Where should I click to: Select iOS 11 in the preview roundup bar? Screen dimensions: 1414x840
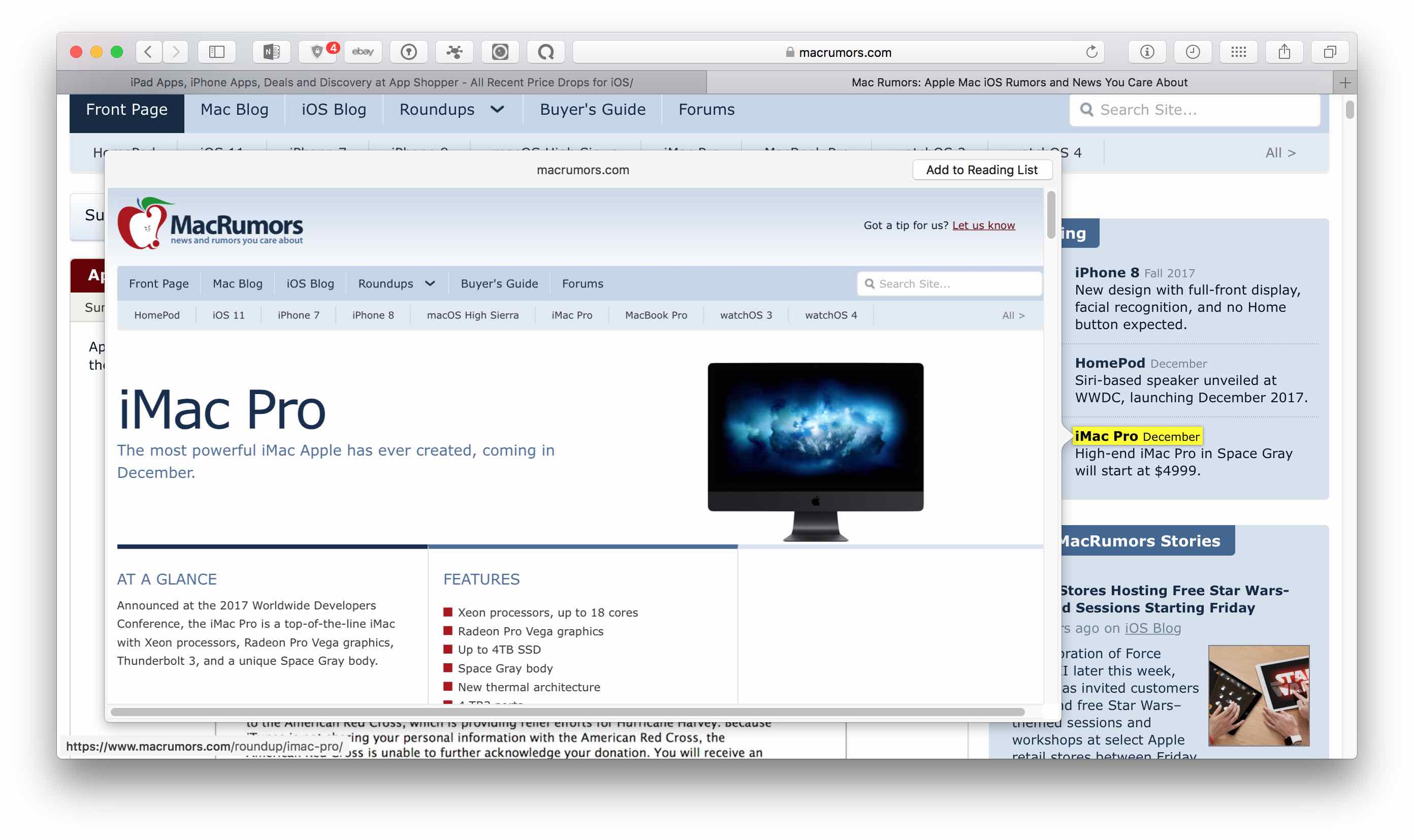pyautogui.click(x=229, y=315)
